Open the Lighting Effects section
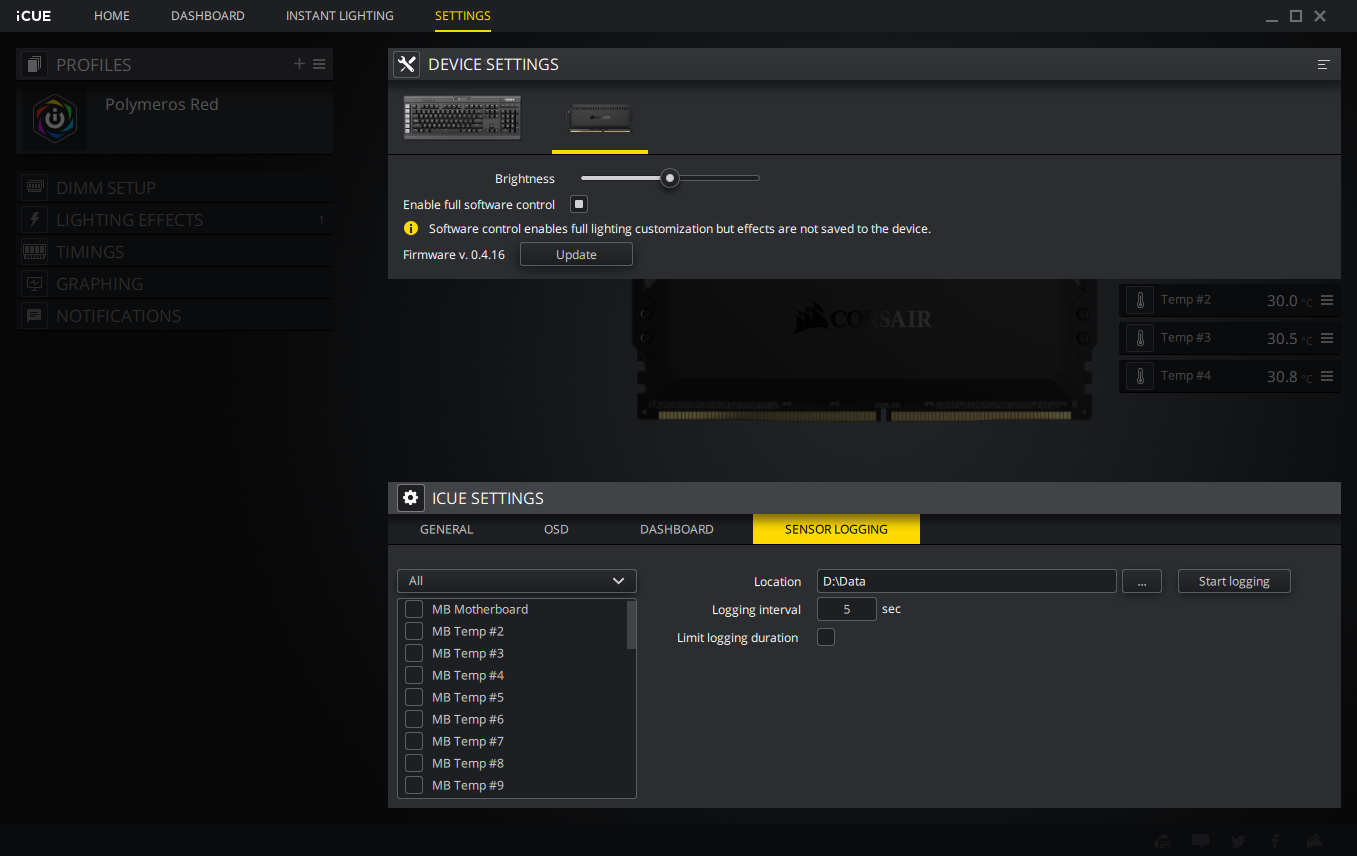 (x=175, y=219)
